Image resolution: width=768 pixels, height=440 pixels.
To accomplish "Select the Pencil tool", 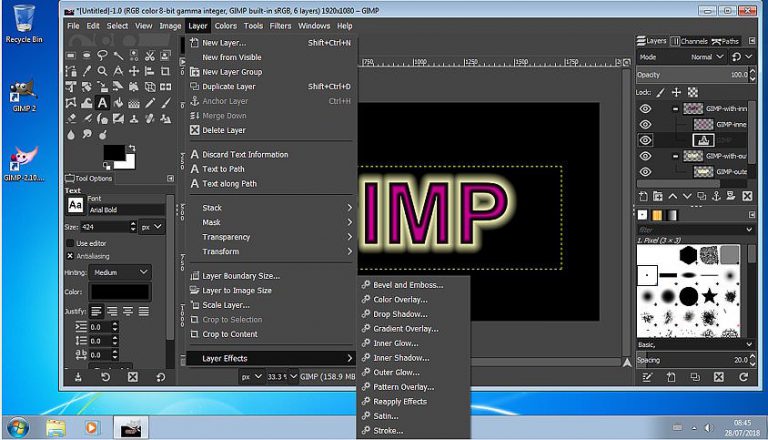I will (149, 102).
